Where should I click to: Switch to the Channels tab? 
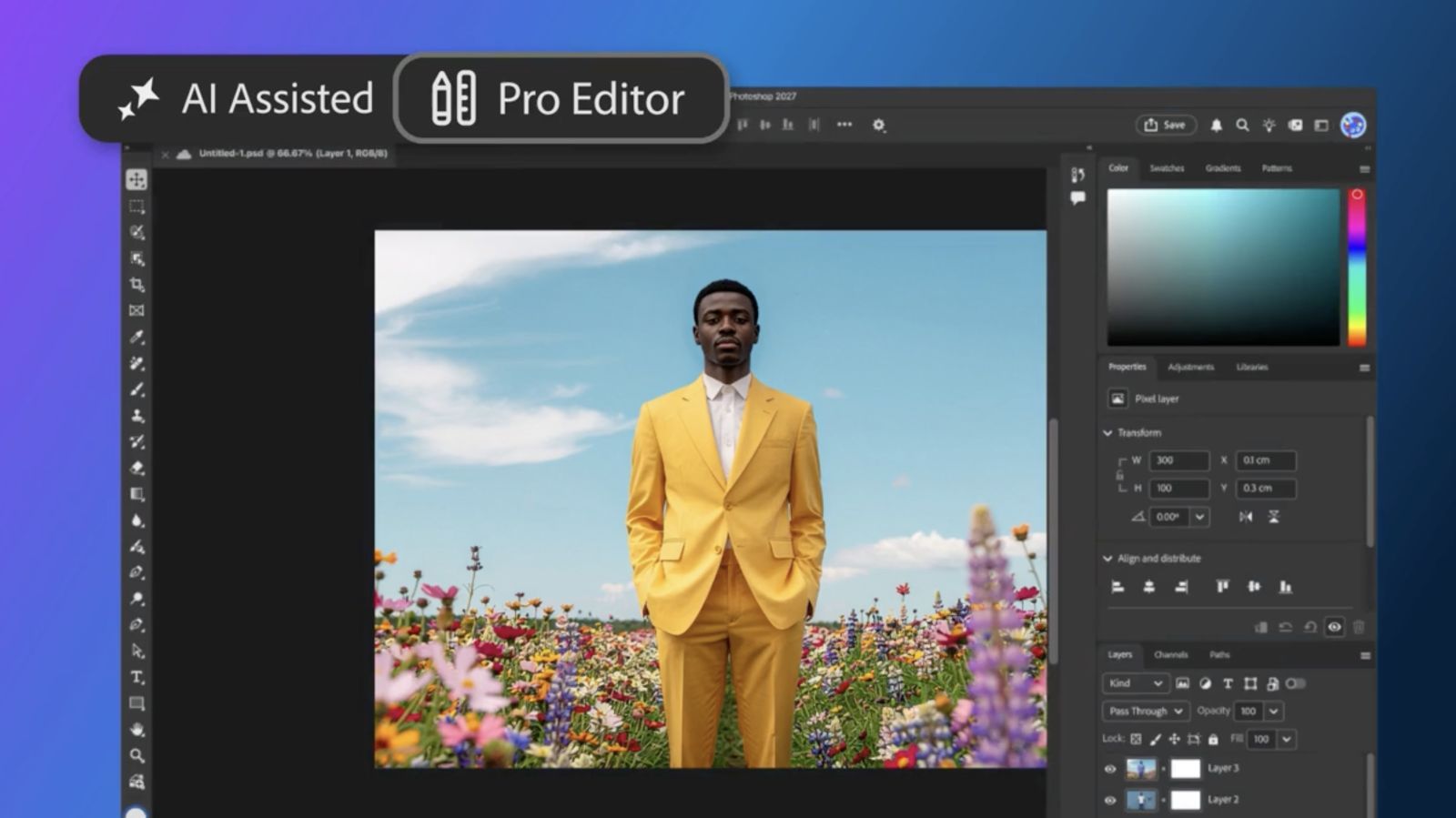[x=1170, y=655]
